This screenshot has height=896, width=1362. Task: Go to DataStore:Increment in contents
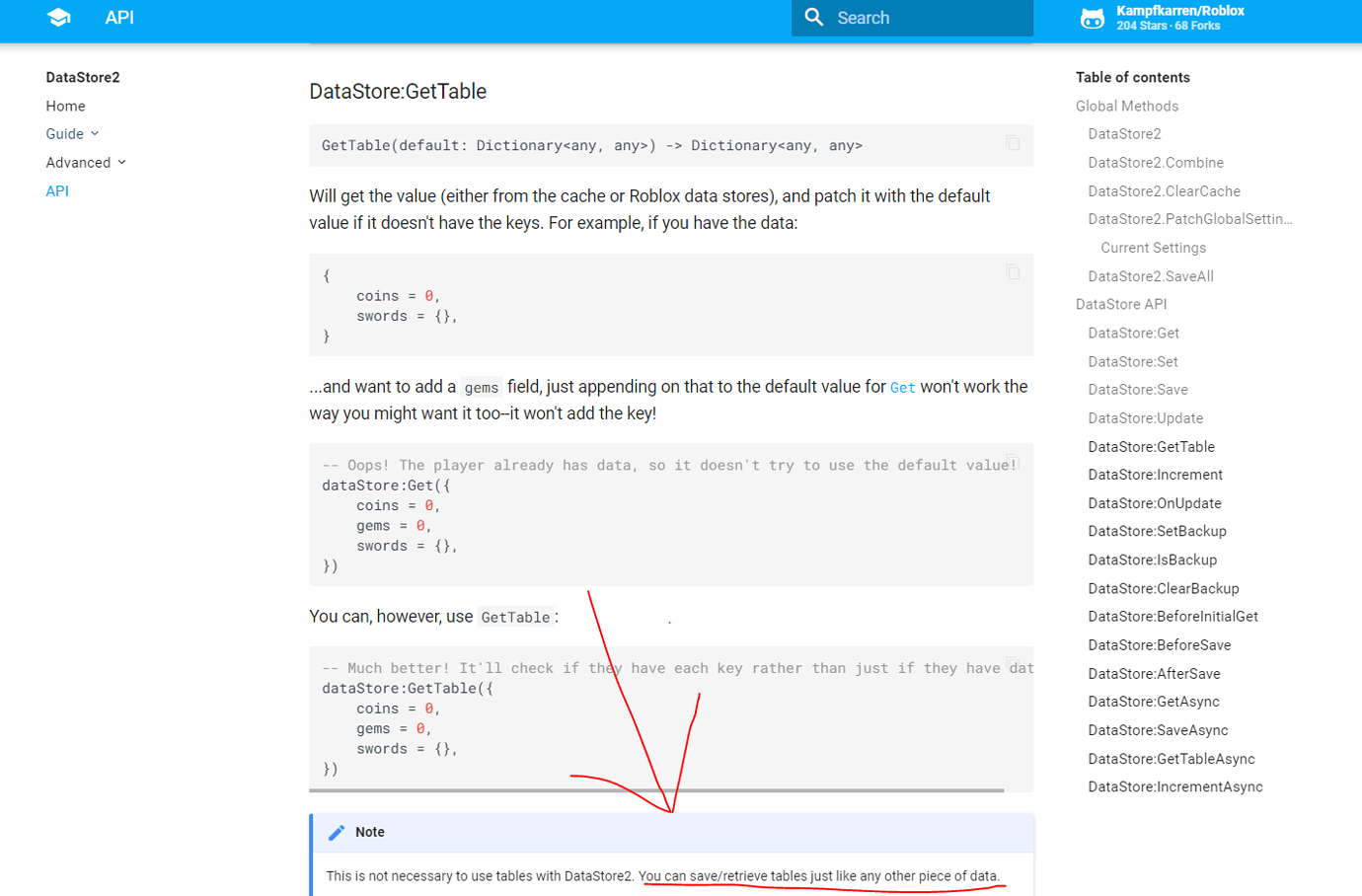(1155, 475)
